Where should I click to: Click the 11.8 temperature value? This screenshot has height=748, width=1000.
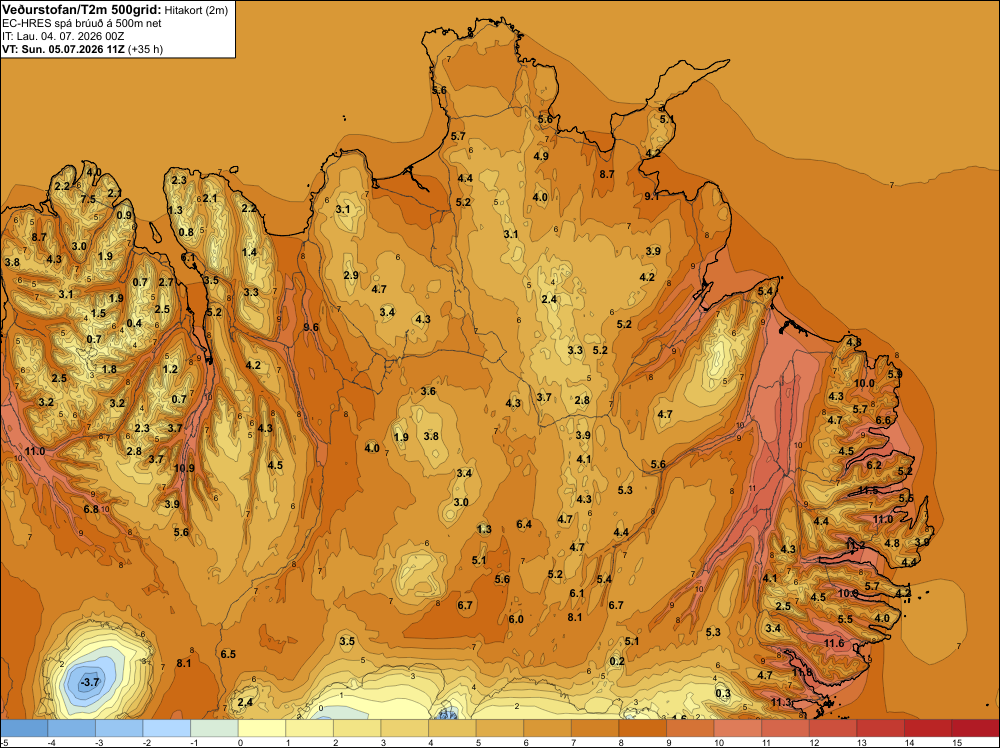click(802, 673)
